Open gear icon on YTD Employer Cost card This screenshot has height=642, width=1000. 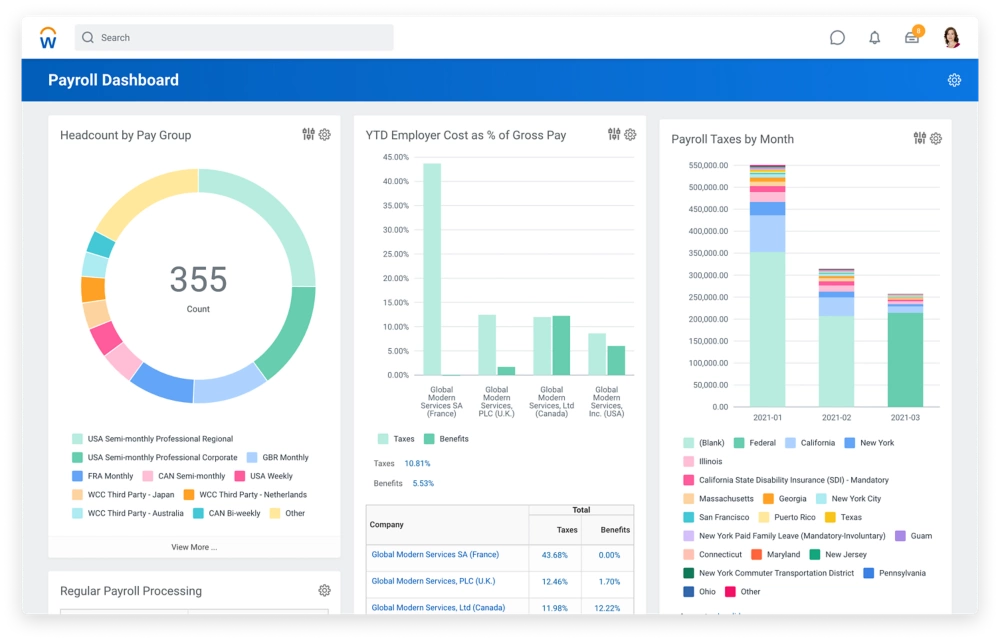[630, 135]
